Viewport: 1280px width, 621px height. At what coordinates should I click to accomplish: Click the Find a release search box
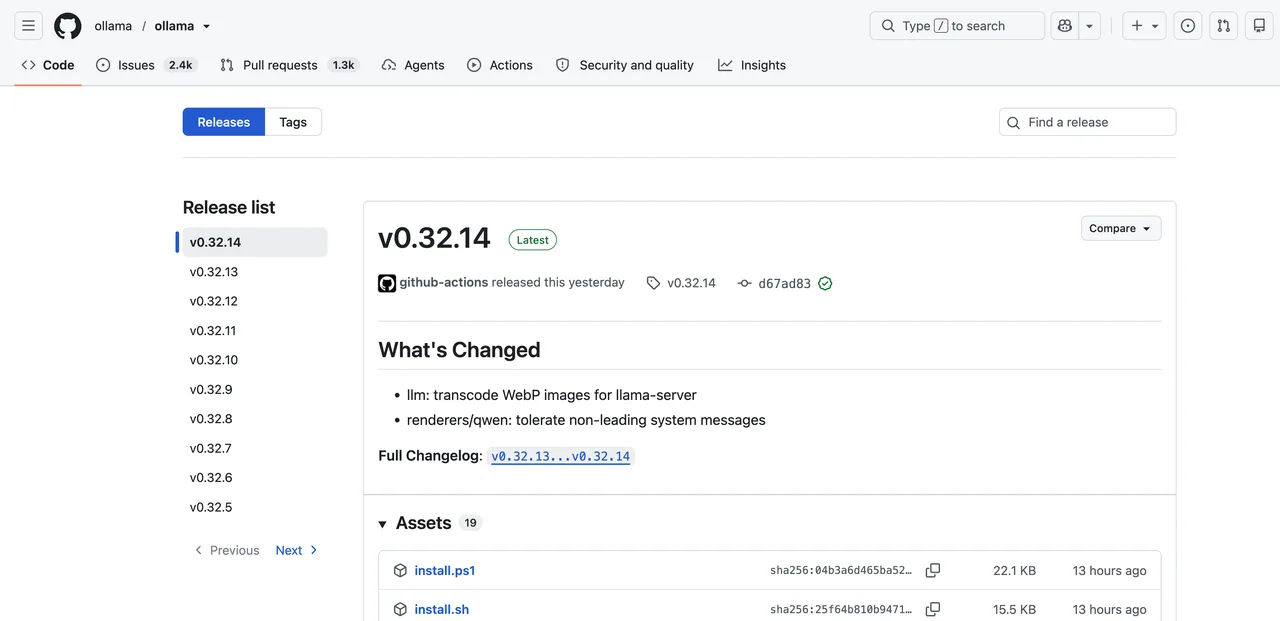[1087, 122]
